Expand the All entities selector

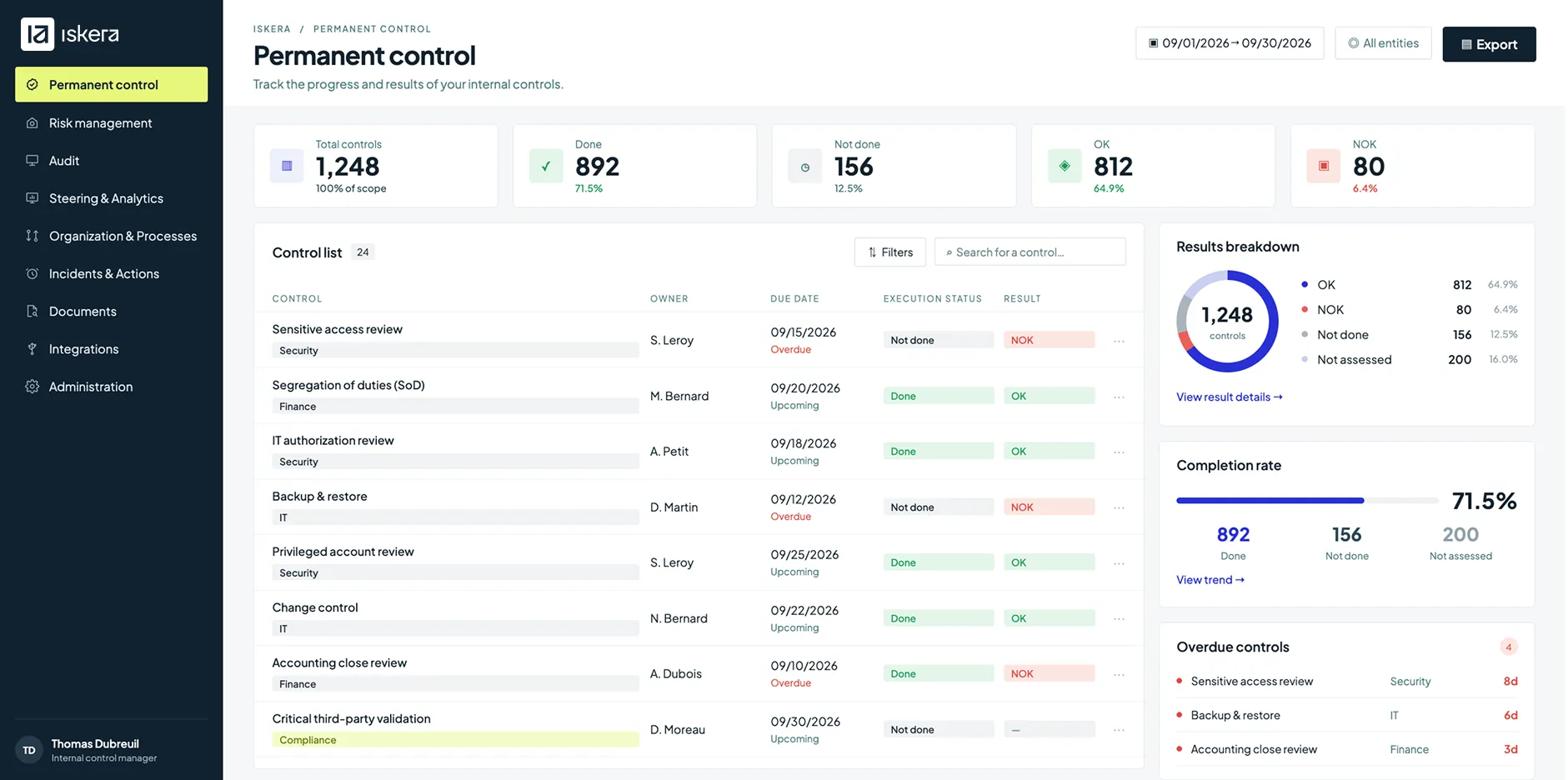pos(1383,43)
